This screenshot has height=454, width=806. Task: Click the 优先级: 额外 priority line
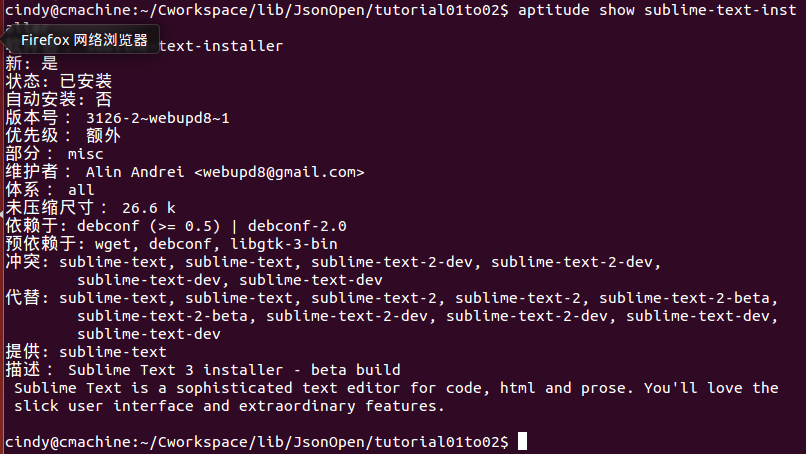click(x=63, y=136)
